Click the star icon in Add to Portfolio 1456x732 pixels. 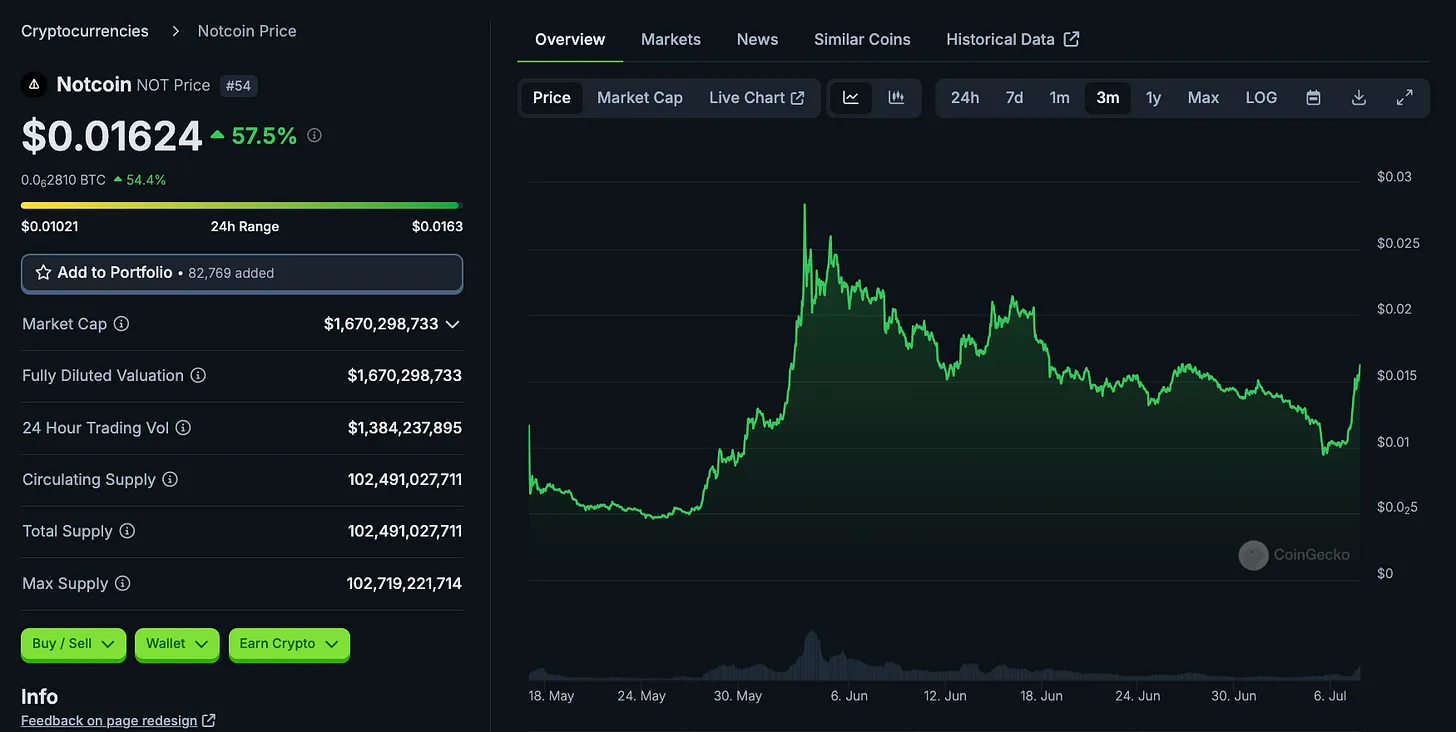(43, 273)
